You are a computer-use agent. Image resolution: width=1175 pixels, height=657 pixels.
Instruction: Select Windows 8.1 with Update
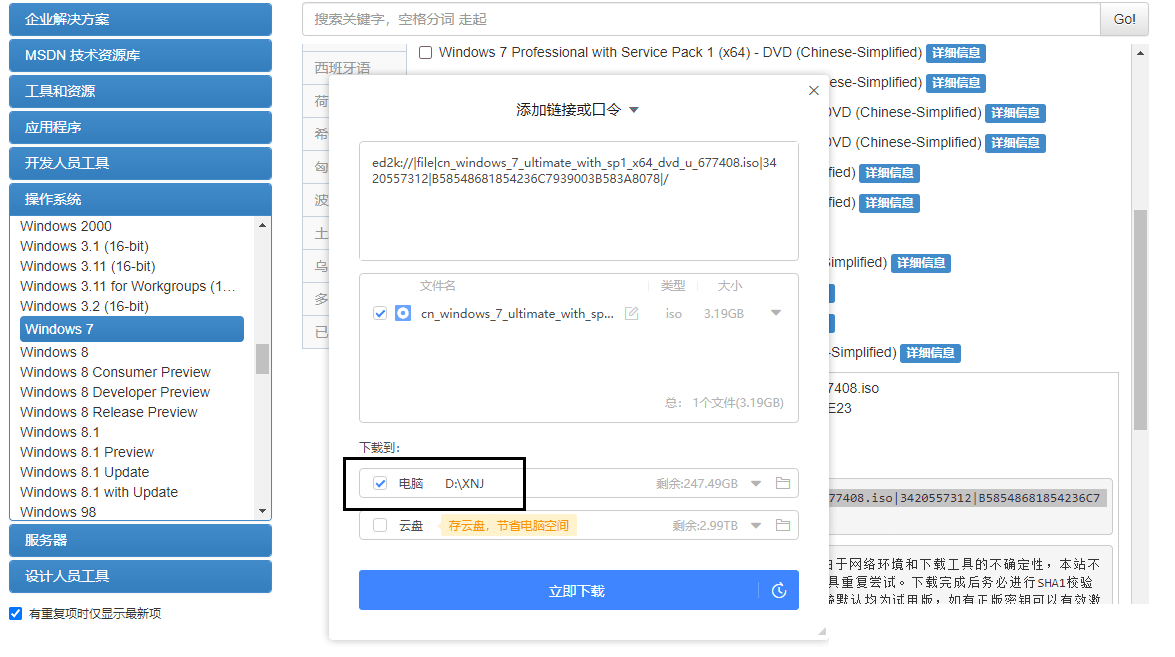click(99, 492)
